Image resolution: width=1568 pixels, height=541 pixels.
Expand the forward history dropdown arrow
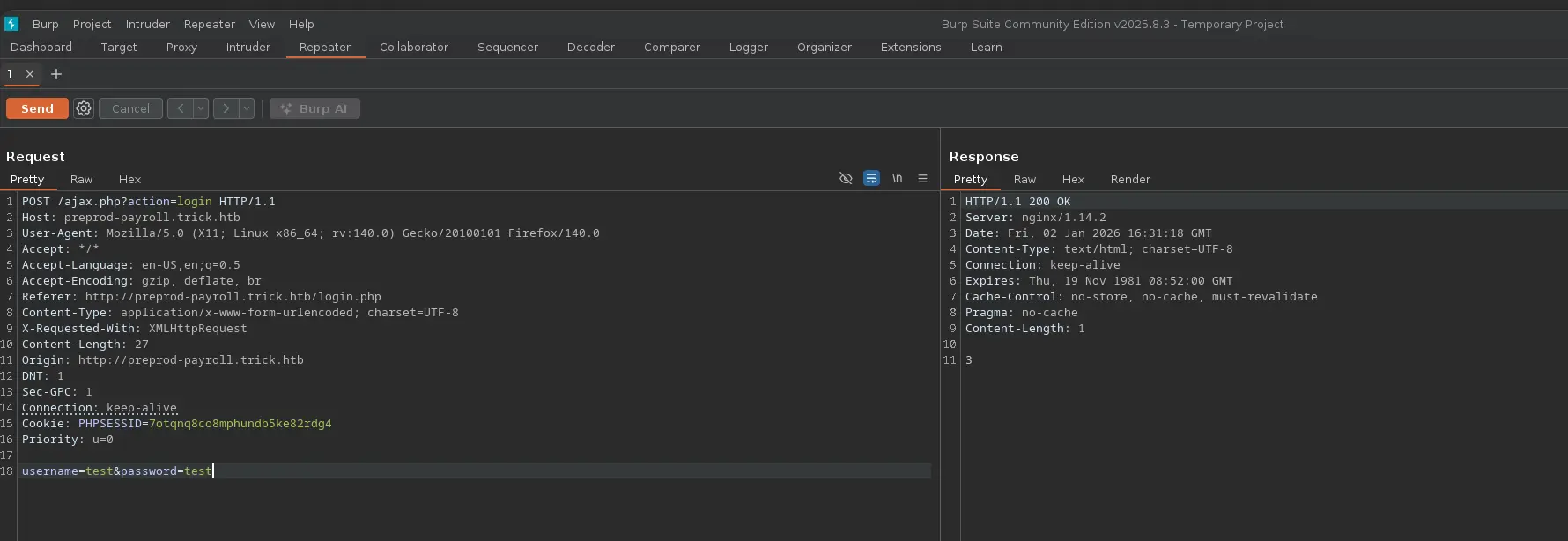(x=247, y=108)
